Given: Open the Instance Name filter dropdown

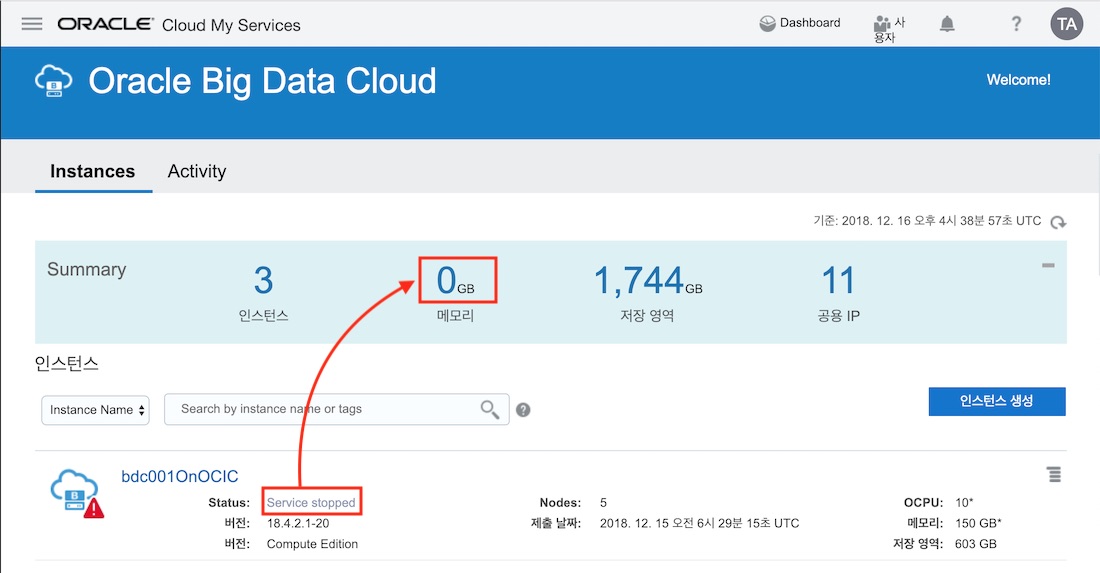Looking at the screenshot, I should click(x=96, y=410).
